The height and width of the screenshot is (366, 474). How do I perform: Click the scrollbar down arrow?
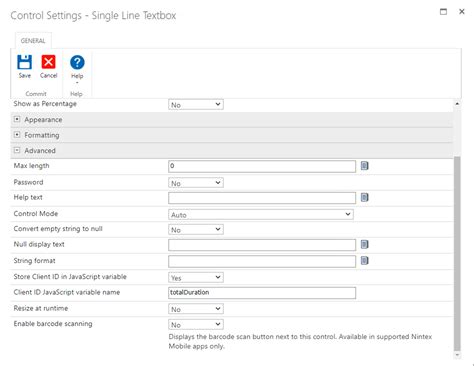tap(457, 355)
